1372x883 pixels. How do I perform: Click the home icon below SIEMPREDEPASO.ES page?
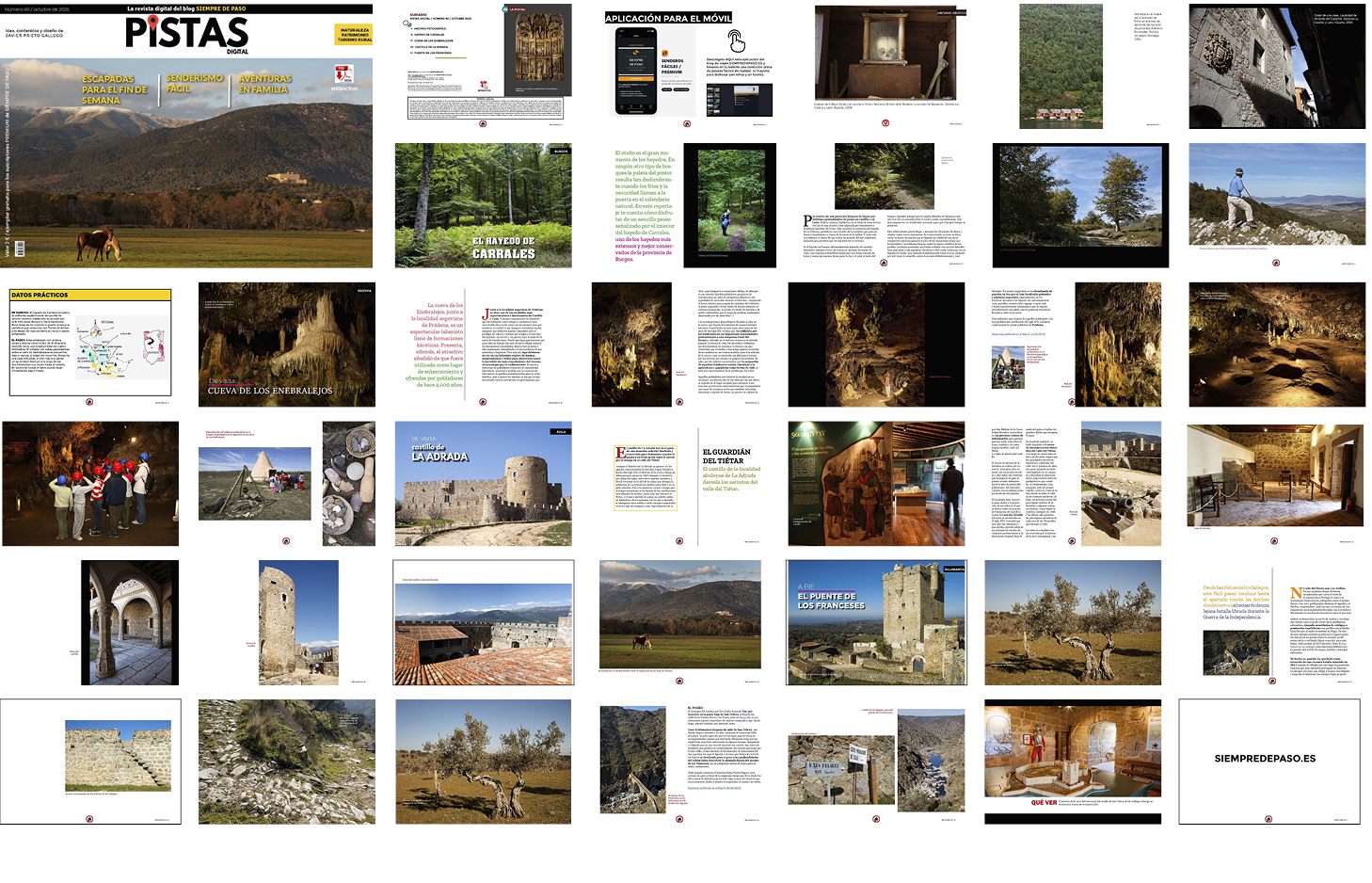(x=1269, y=819)
